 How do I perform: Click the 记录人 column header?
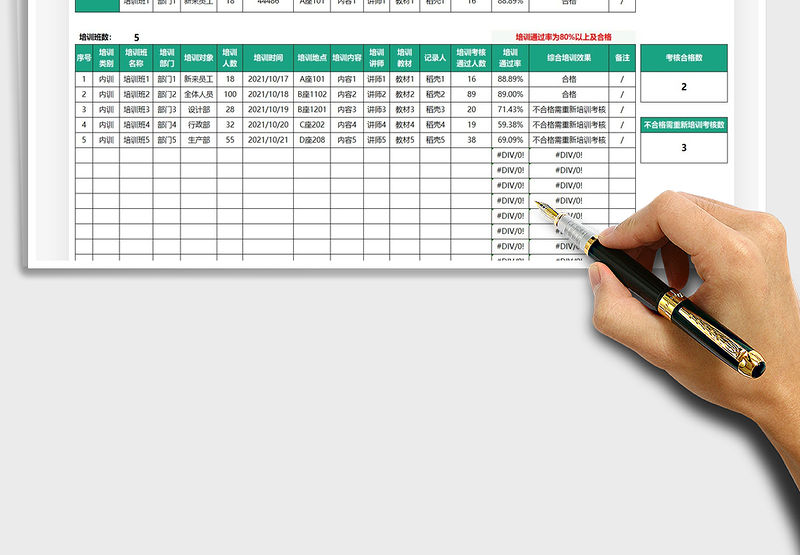(x=434, y=58)
